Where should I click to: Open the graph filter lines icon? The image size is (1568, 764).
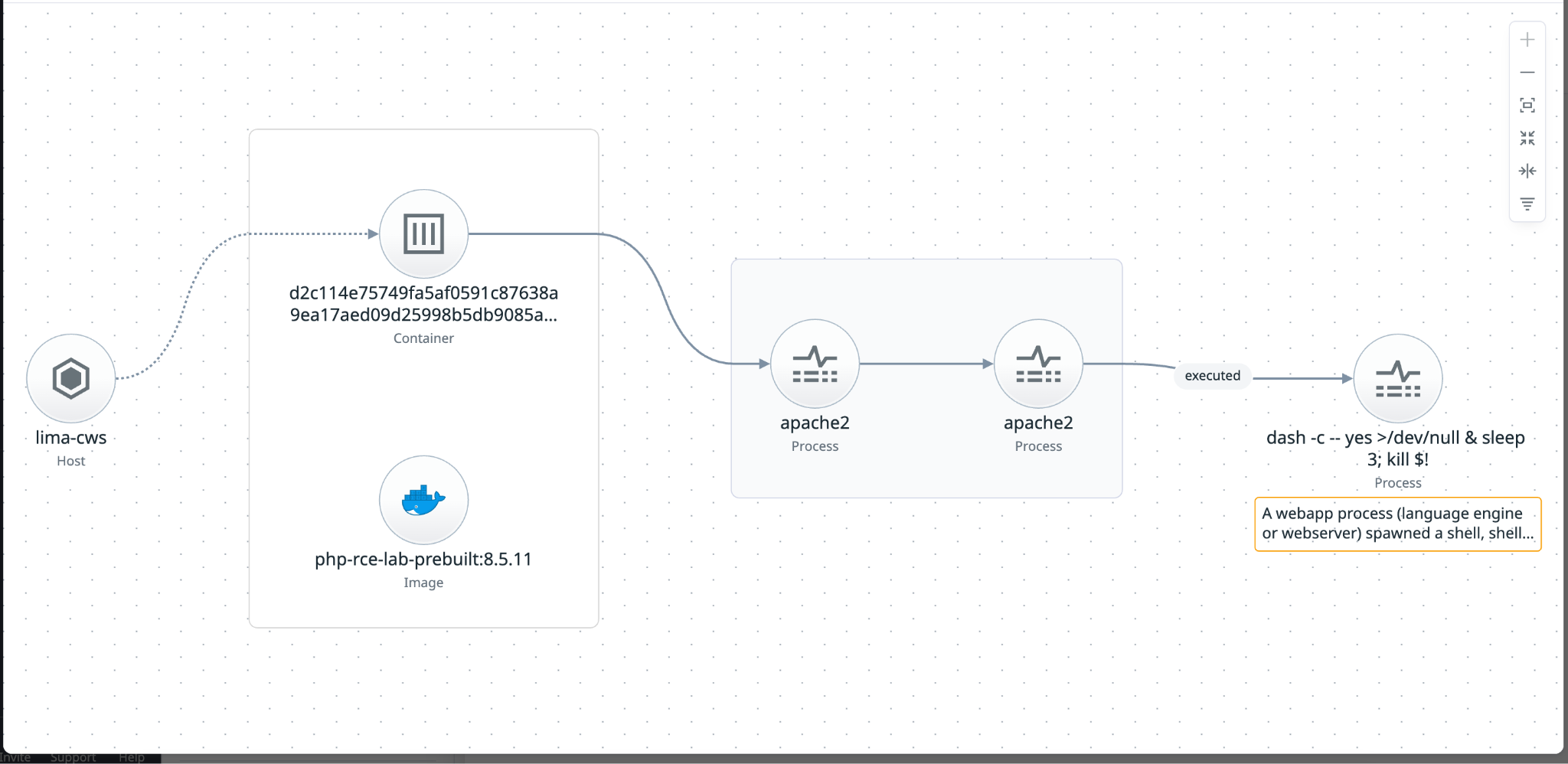tap(1527, 204)
